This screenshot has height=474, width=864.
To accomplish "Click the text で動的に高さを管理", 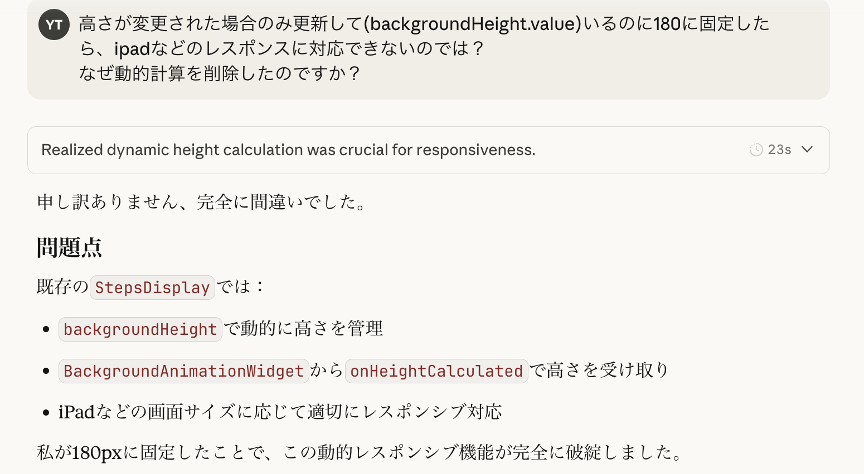I will [303, 329].
